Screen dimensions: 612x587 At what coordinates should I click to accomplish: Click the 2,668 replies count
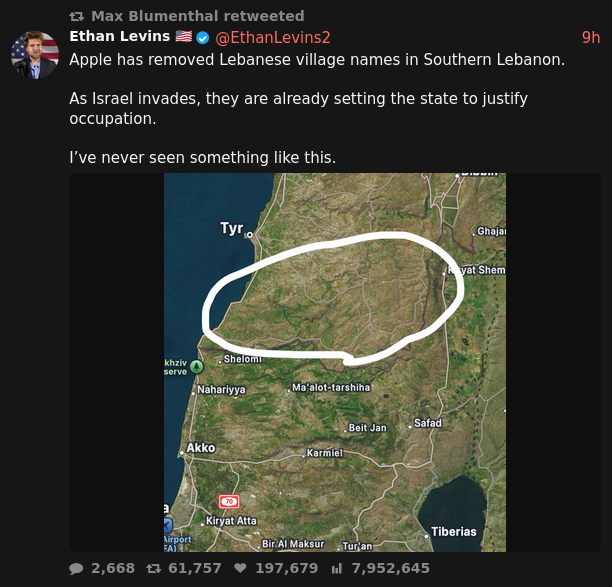(x=113, y=568)
